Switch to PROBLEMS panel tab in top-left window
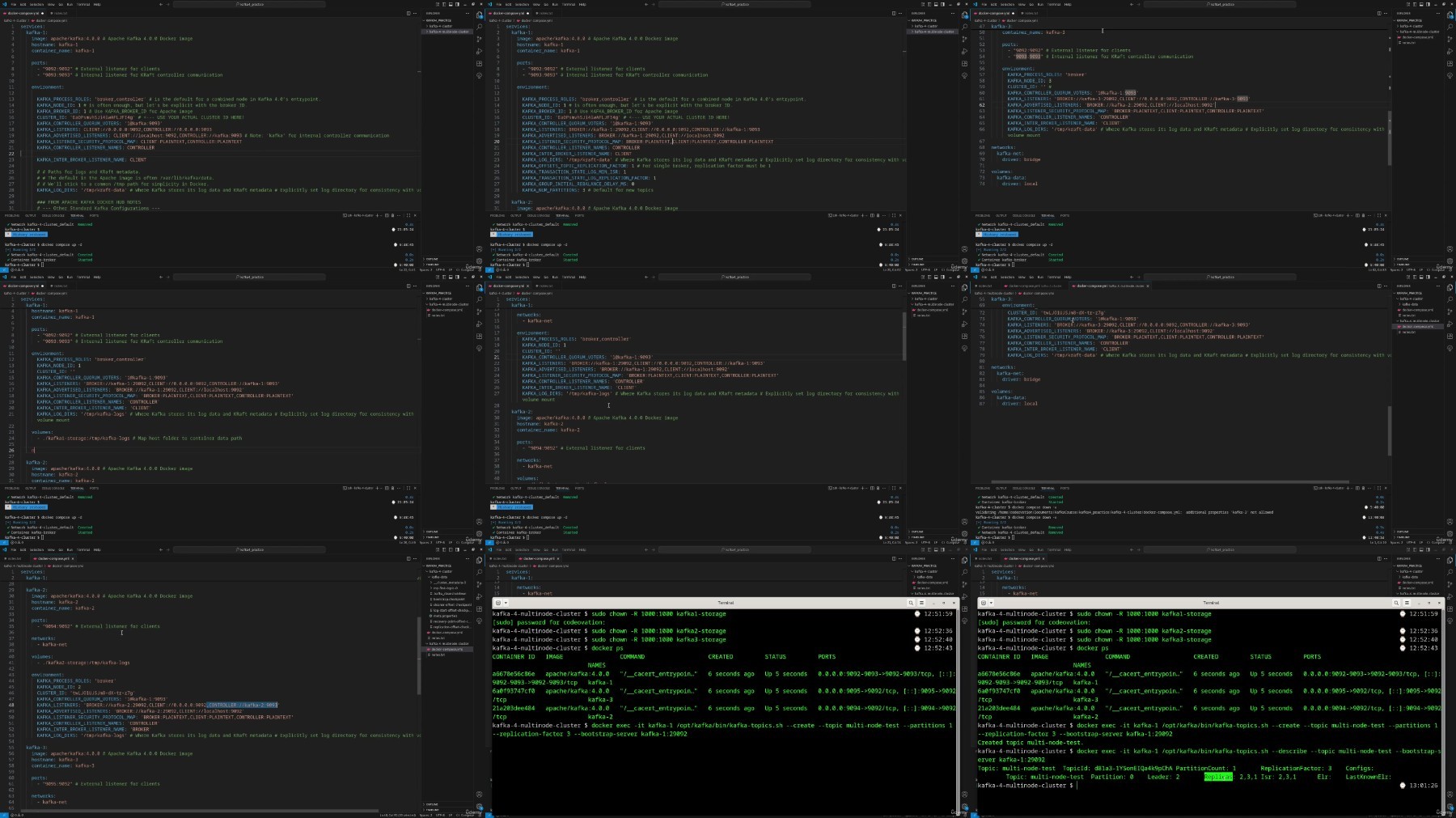Image resolution: width=1456 pixels, height=818 pixels. (x=11, y=215)
